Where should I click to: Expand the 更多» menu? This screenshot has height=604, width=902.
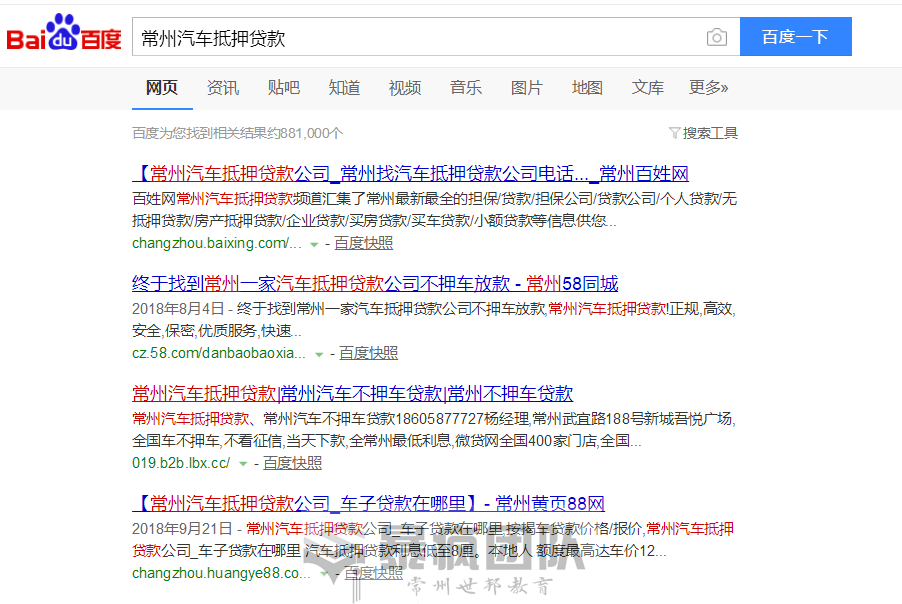(x=709, y=87)
